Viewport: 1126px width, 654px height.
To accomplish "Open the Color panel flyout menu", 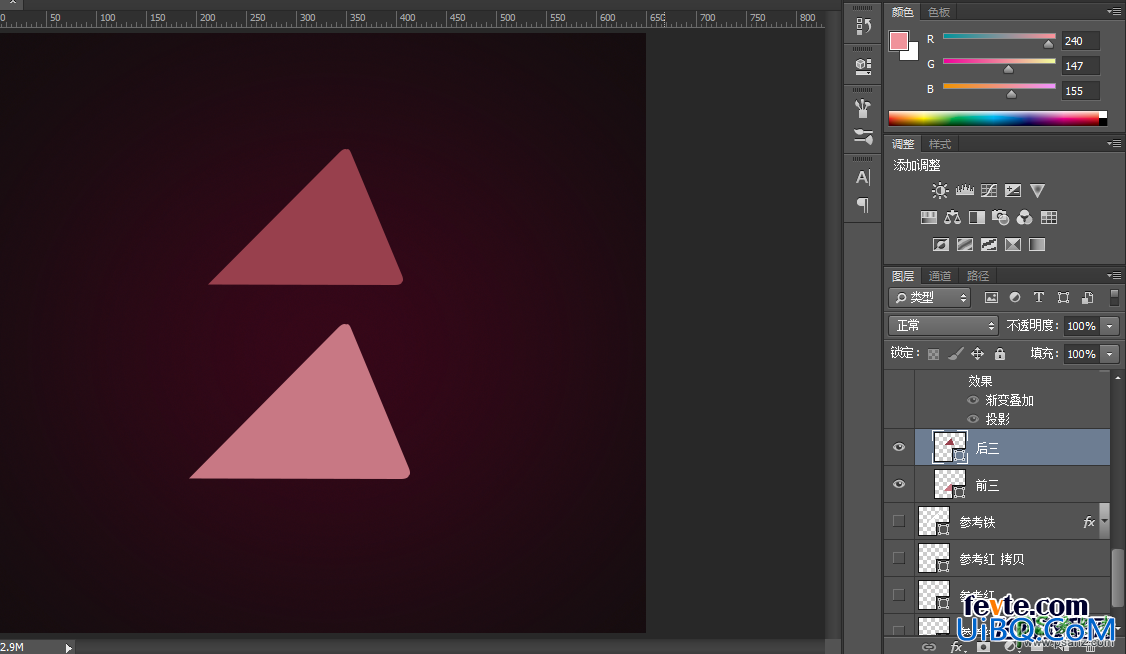I will 1114,11.
